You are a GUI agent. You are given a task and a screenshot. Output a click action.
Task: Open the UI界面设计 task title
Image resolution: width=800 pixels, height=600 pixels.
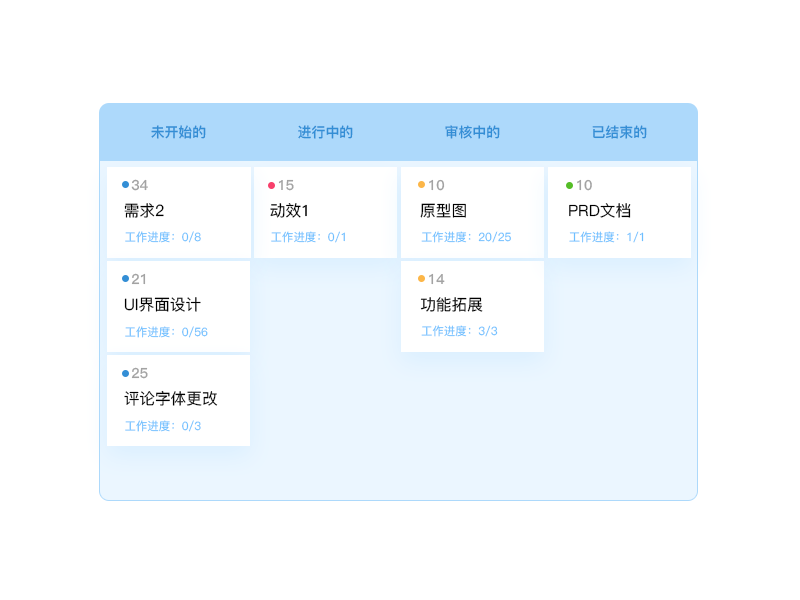(162, 305)
